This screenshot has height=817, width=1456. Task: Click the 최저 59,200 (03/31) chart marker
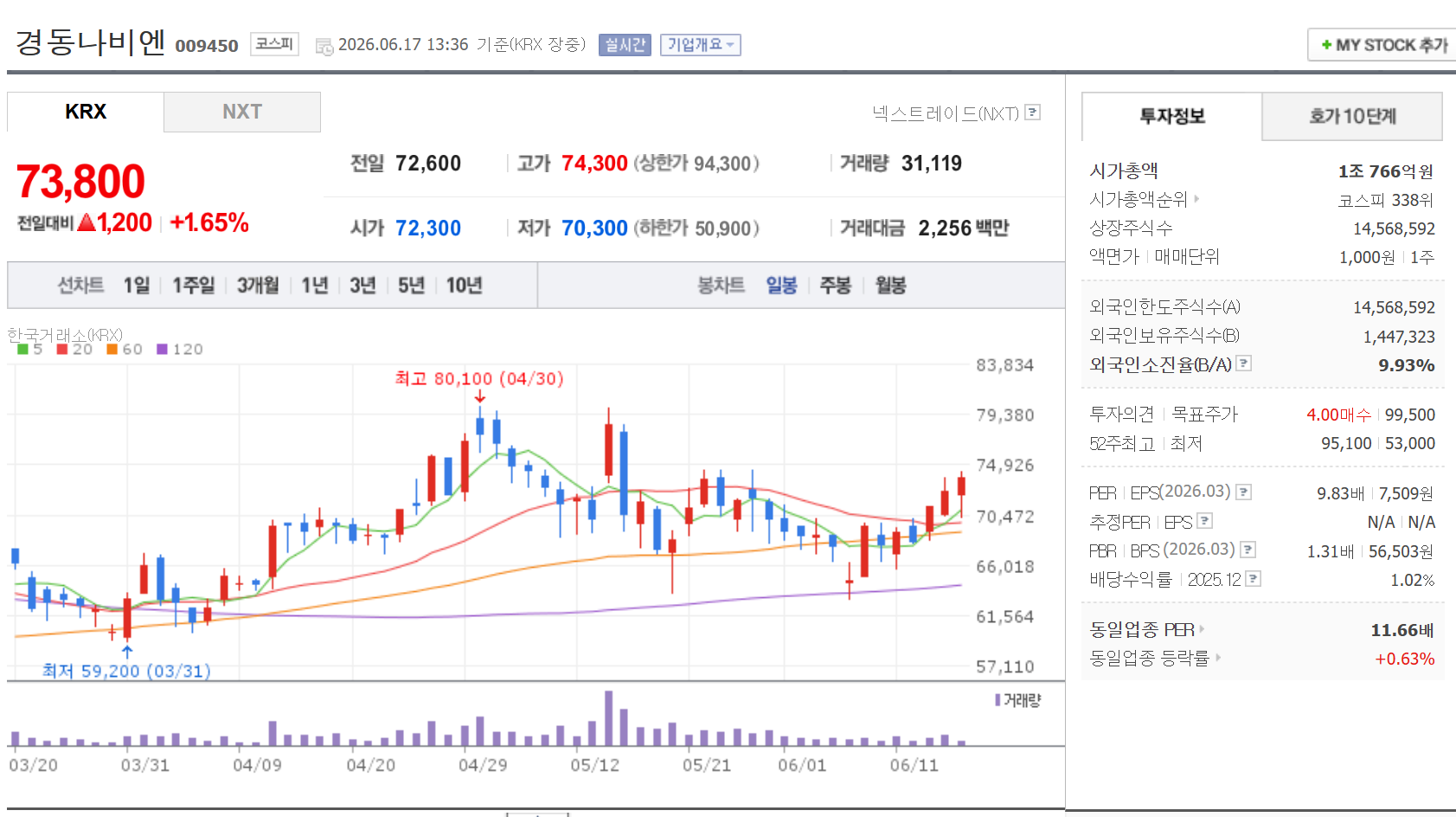126,671
